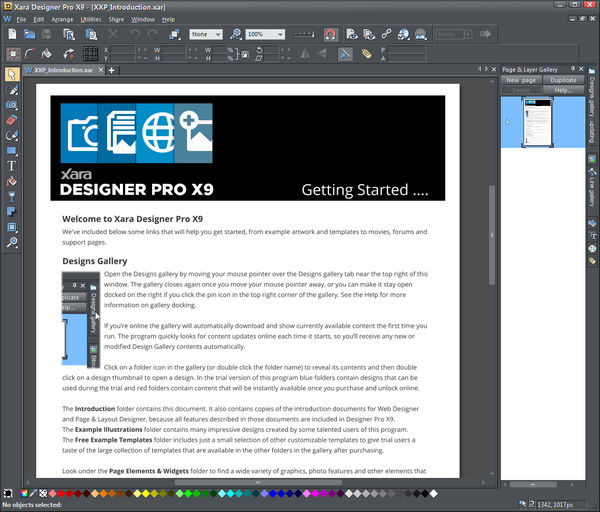Select the Rectangle tool
600x512 pixels.
click(12, 151)
